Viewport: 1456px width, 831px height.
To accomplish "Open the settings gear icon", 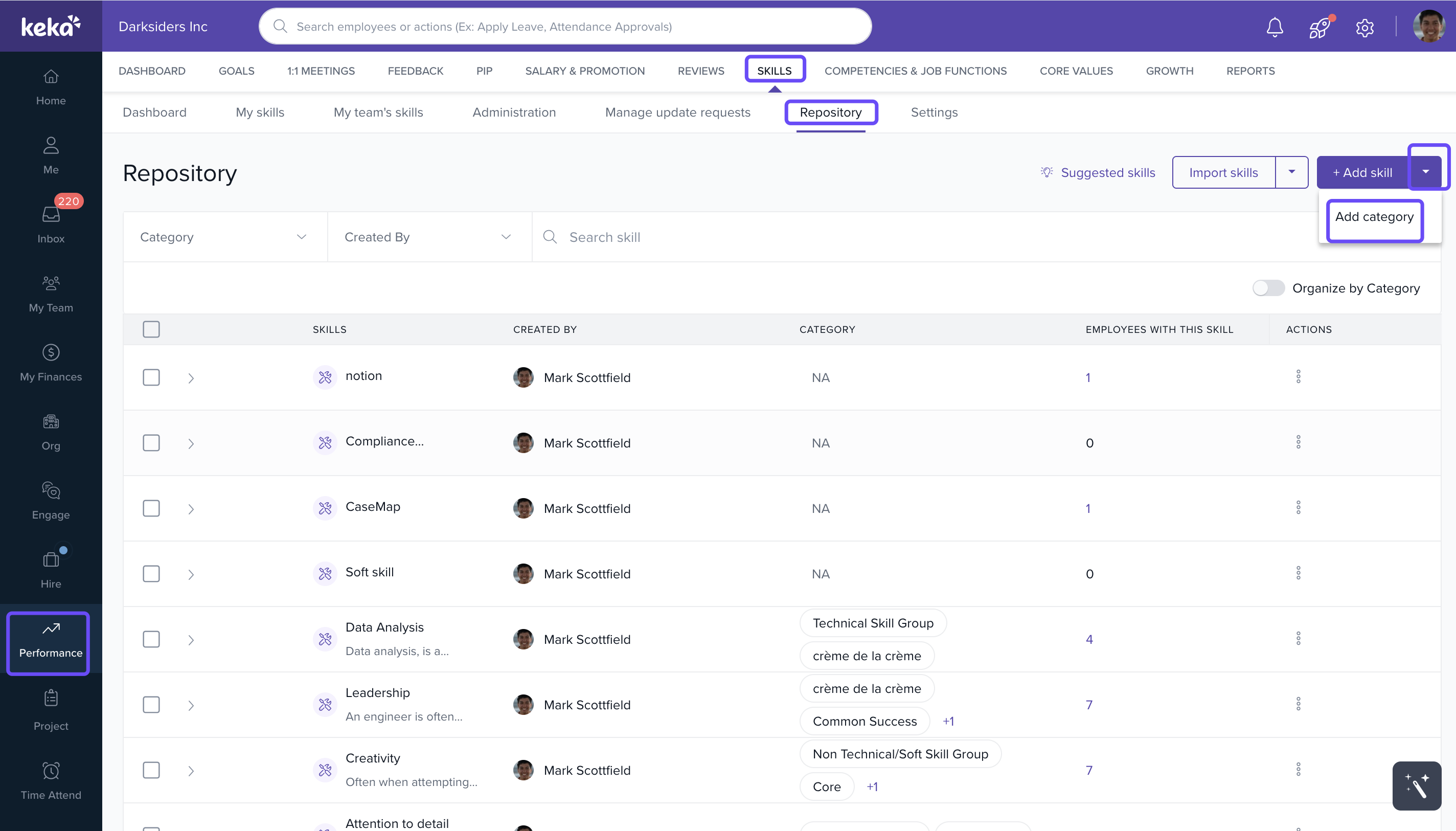I will [1364, 27].
